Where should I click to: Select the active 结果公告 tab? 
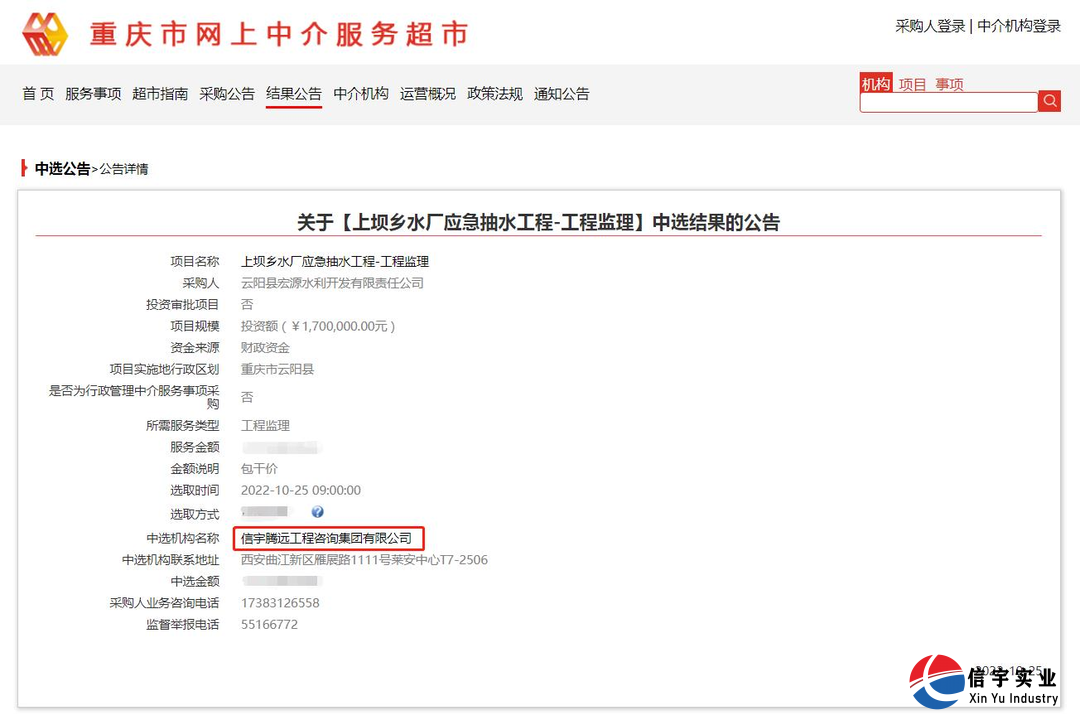pos(293,93)
